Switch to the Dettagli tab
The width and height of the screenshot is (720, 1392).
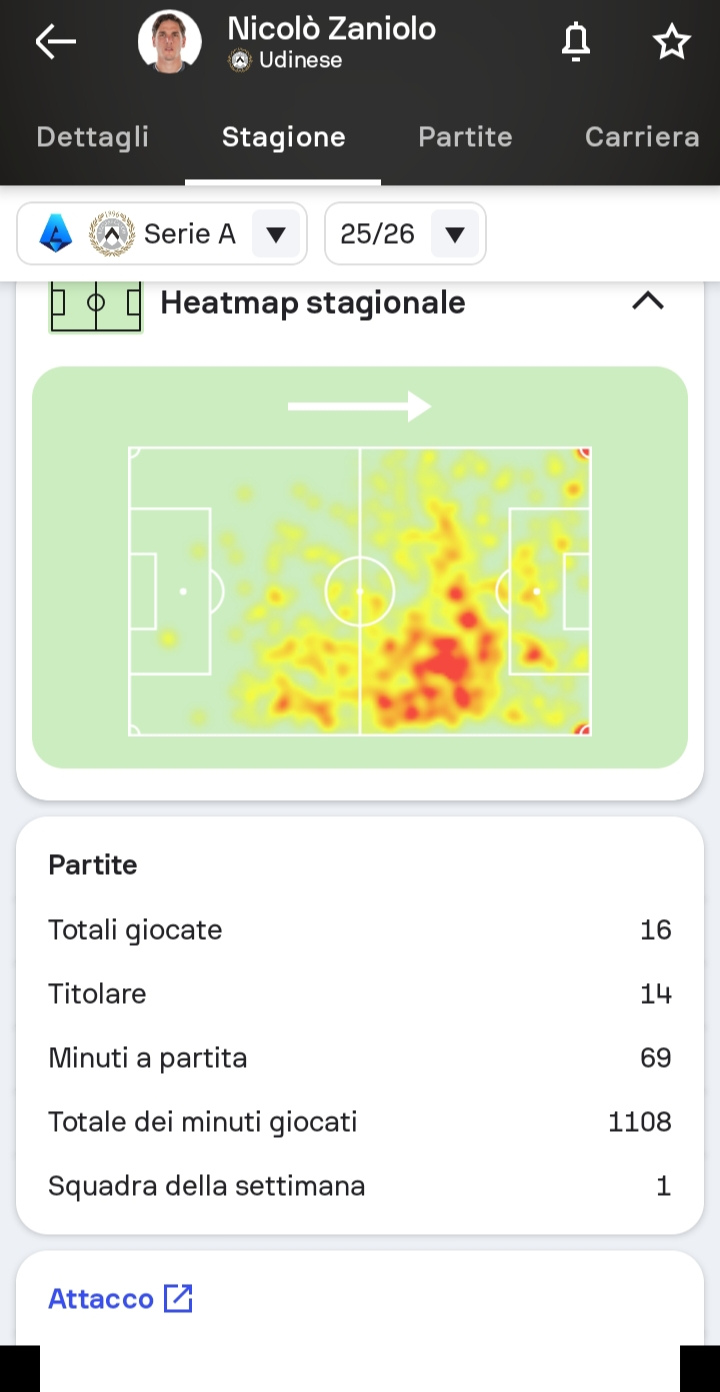pyautogui.click(x=92, y=137)
